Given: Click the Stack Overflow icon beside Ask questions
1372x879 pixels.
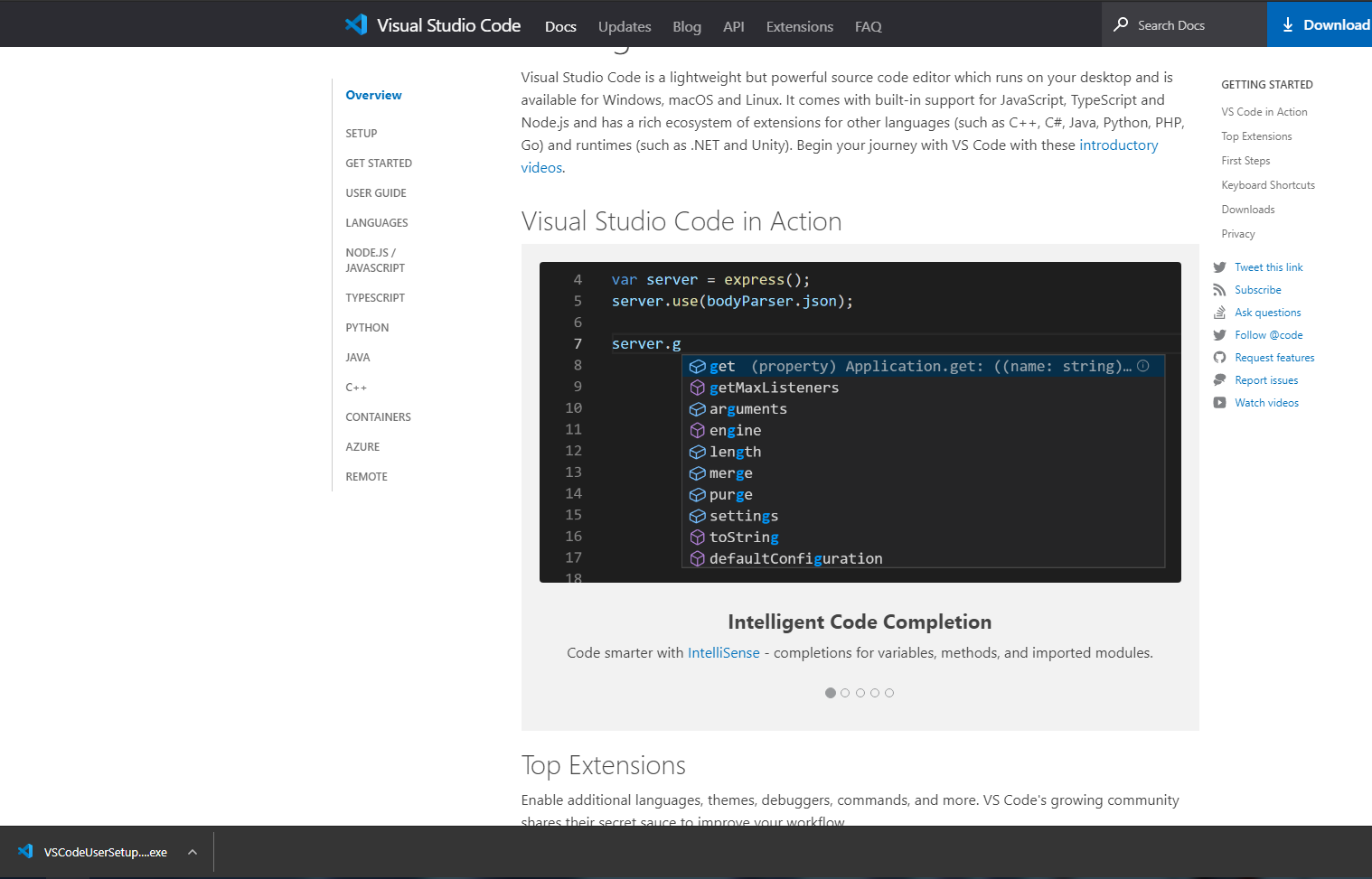Looking at the screenshot, I should click(1219, 313).
